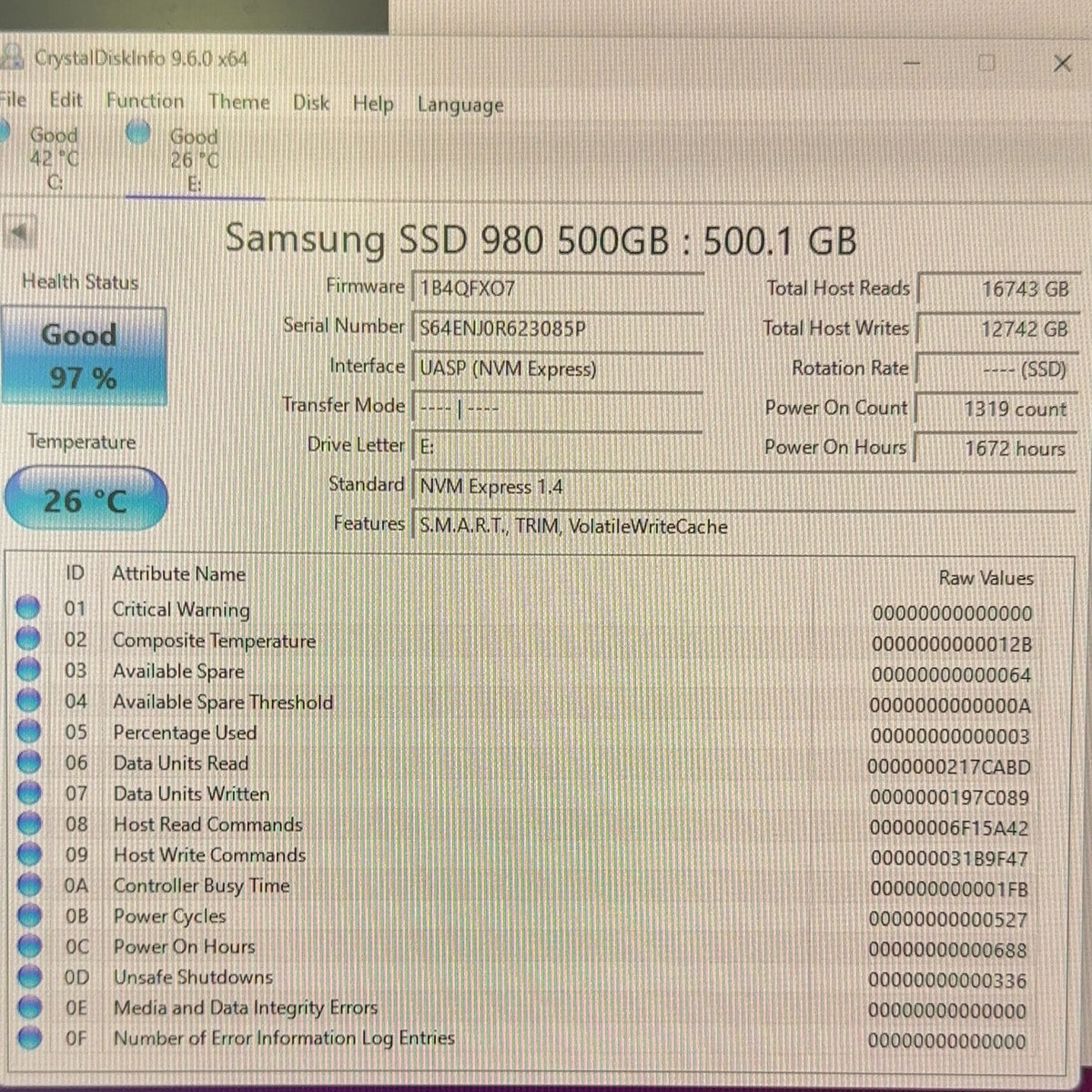
Task: Click the Percentage Used status orb
Action: (x=28, y=732)
